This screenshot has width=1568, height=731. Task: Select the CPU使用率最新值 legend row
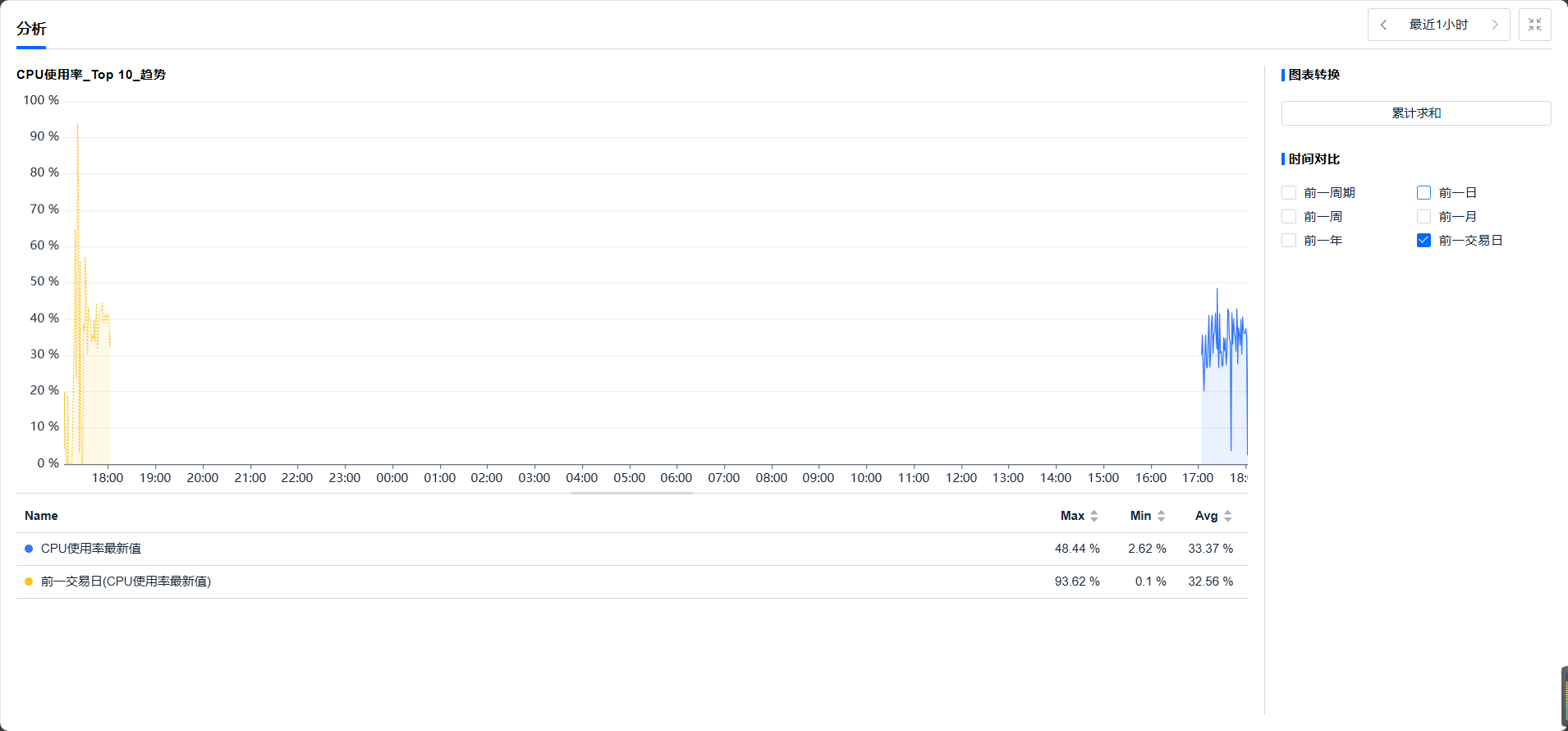(91, 549)
